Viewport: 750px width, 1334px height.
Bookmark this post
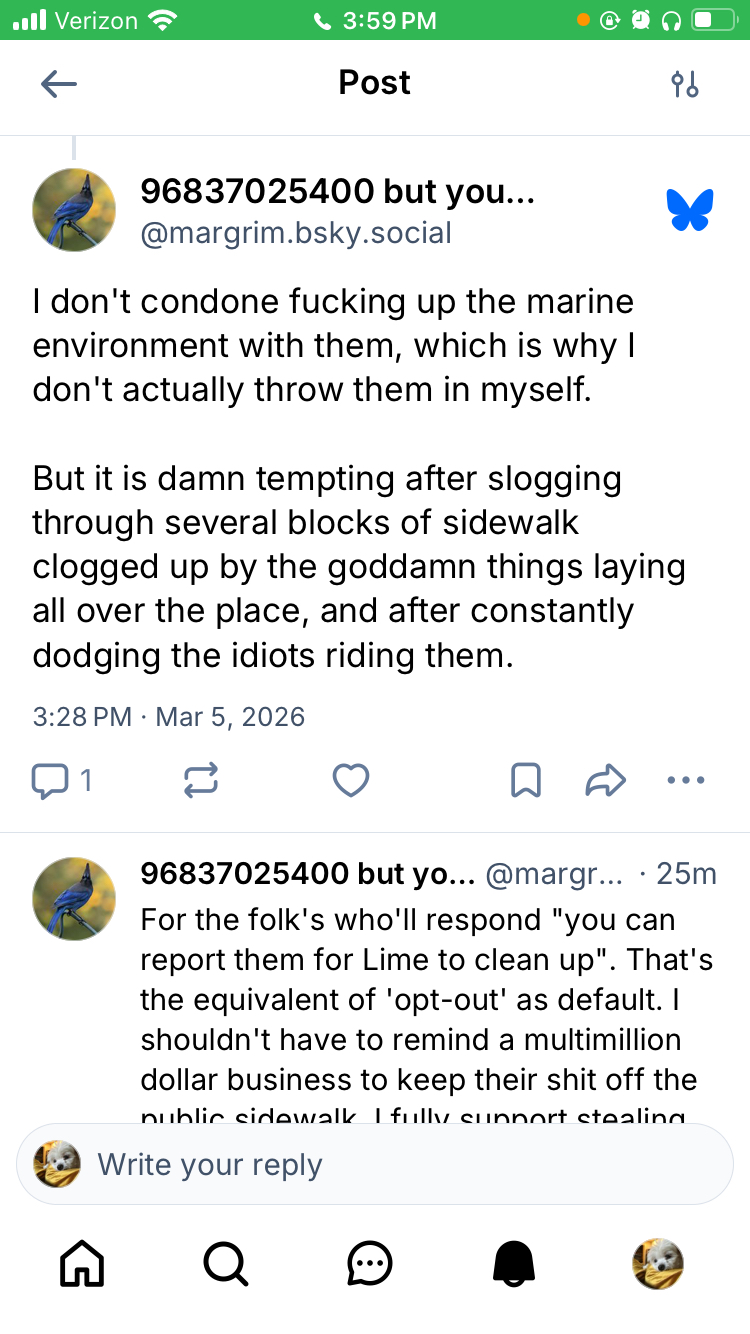coord(526,780)
